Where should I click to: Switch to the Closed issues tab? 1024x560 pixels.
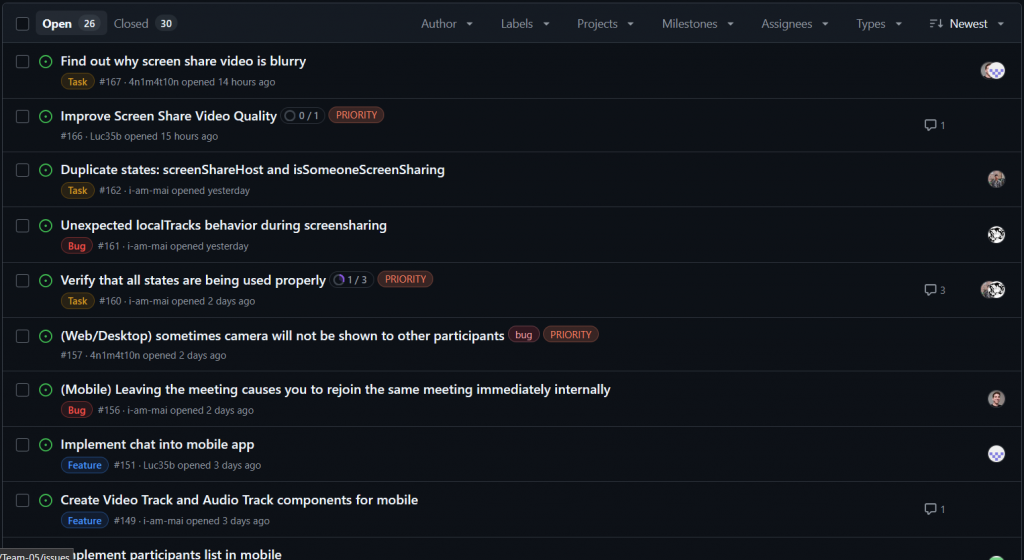pyautogui.click(x=144, y=24)
